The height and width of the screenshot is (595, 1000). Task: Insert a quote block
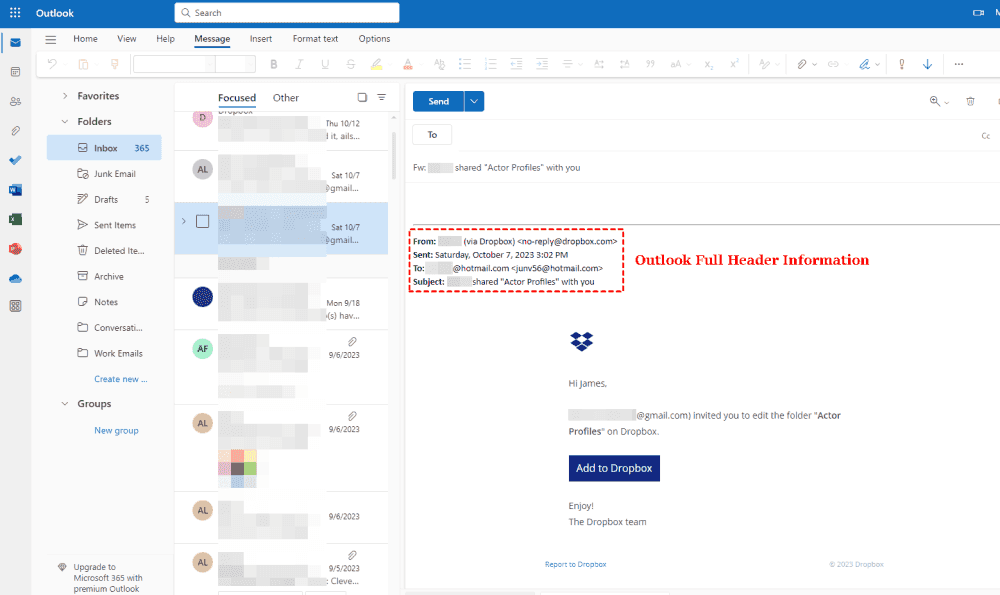[x=650, y=64]
